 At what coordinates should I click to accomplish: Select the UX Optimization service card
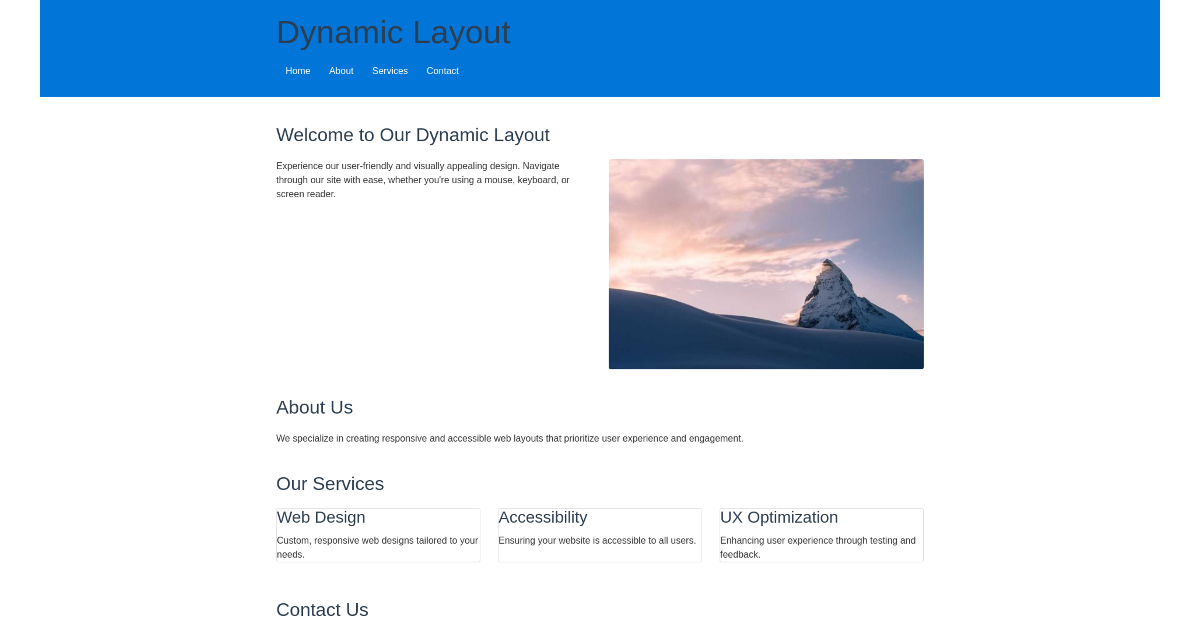[820, 534]
